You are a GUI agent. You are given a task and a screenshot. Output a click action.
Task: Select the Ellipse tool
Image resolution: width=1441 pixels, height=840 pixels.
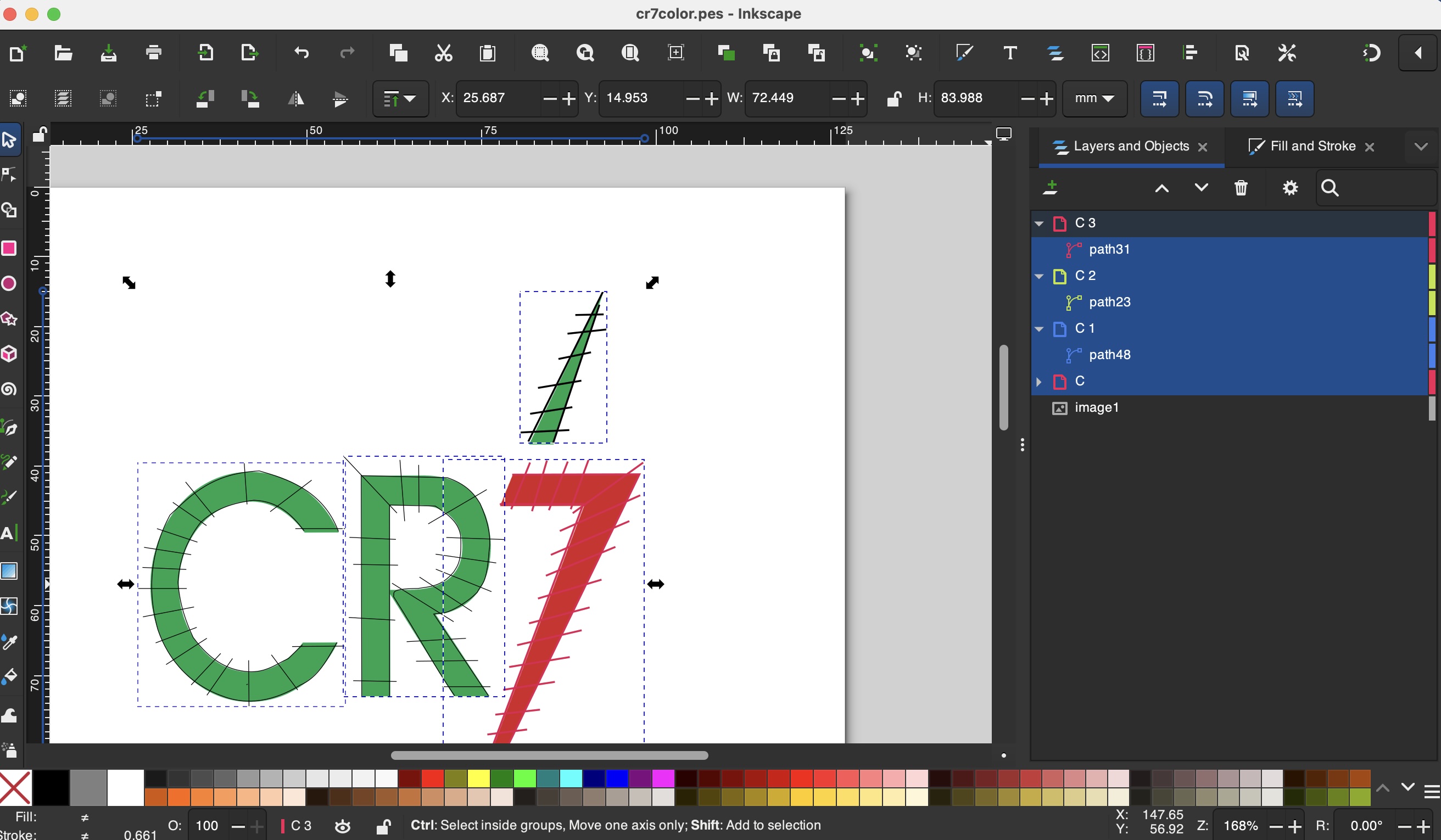click(9, 284)
